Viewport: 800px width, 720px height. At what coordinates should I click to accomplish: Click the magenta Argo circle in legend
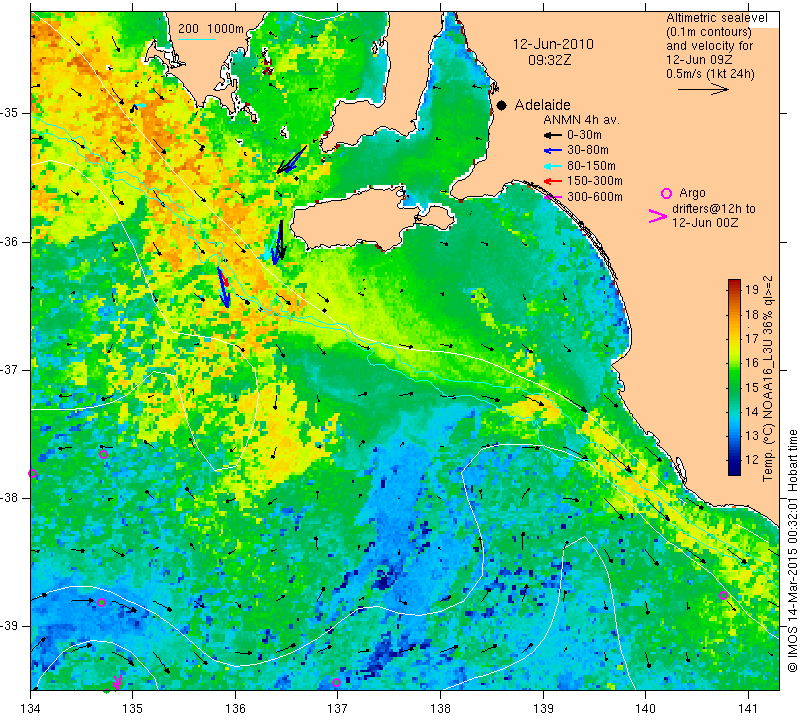click(666, 193)
